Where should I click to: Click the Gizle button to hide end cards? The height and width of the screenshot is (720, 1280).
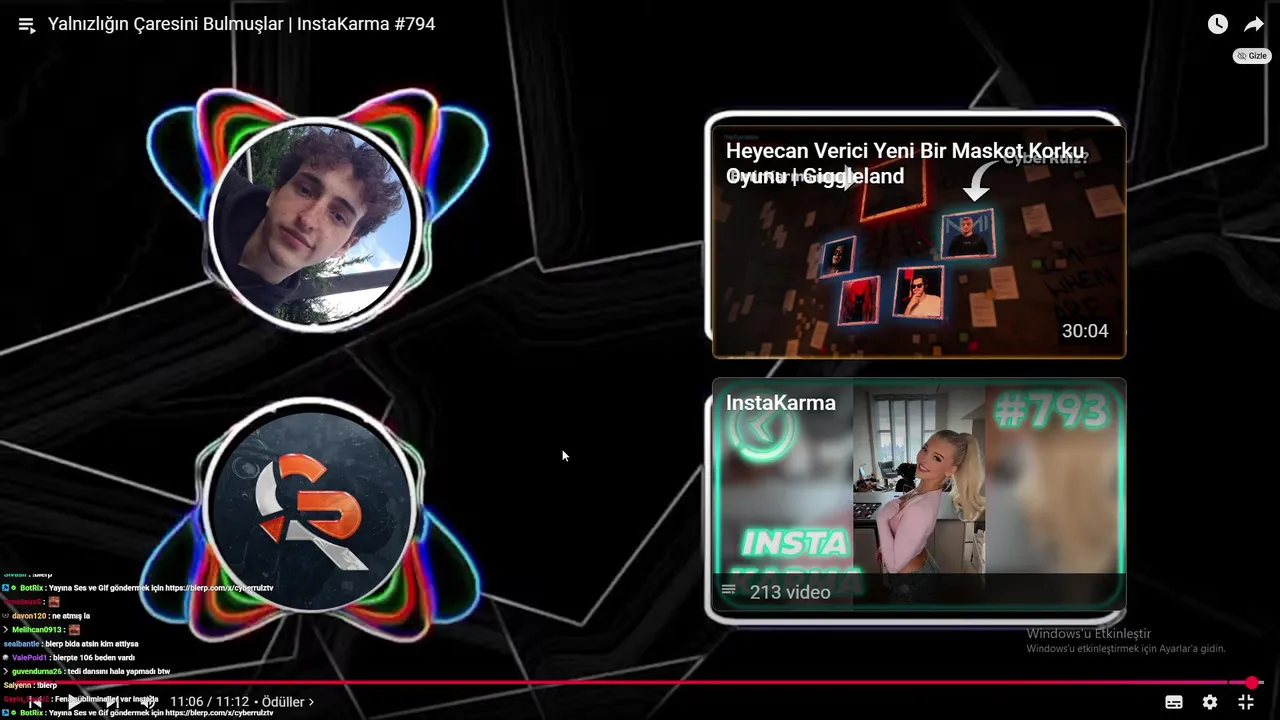click(1252, 56)
